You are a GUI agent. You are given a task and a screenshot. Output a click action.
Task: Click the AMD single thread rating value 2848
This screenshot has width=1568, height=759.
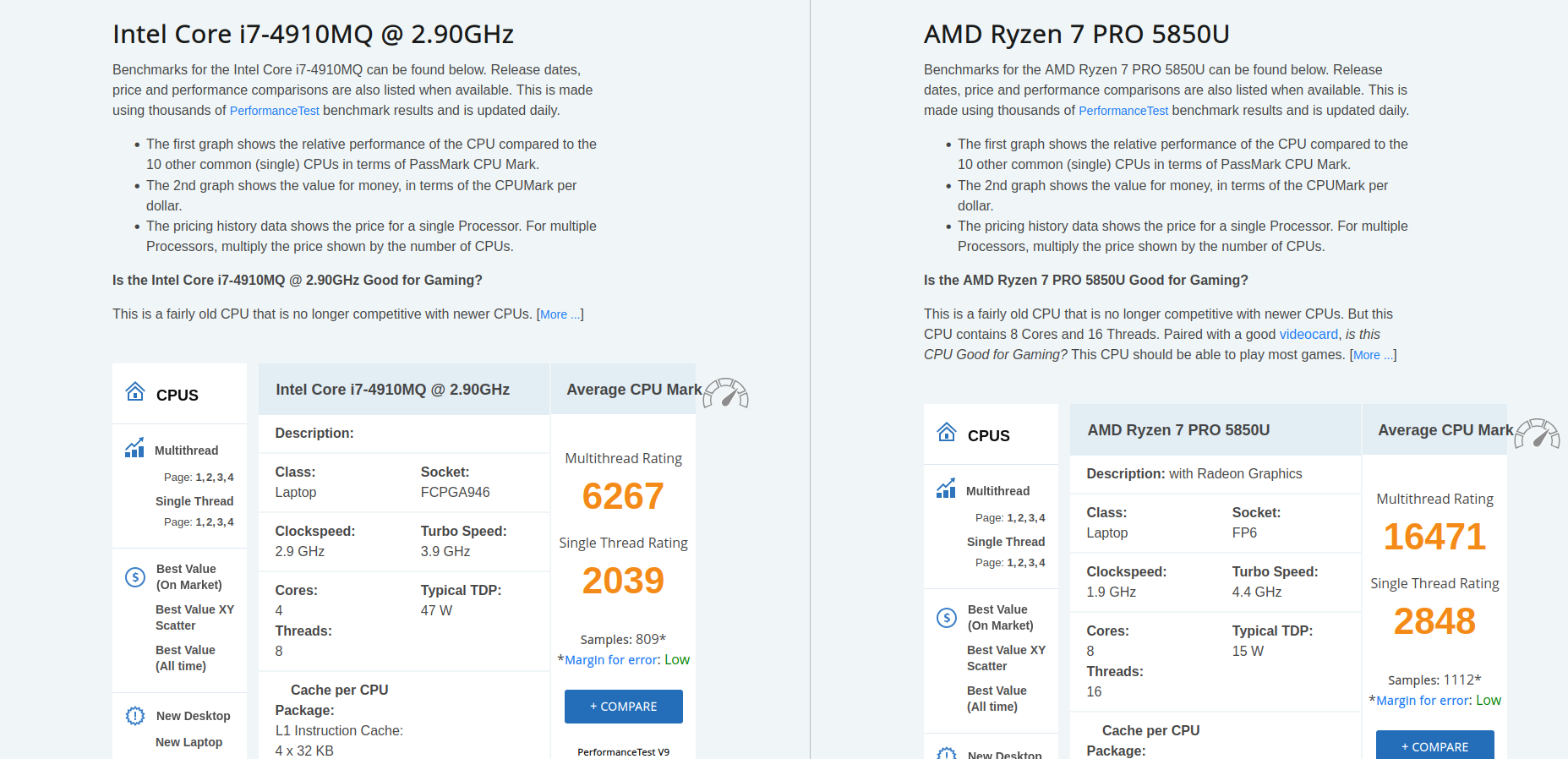click(1434, 621)
